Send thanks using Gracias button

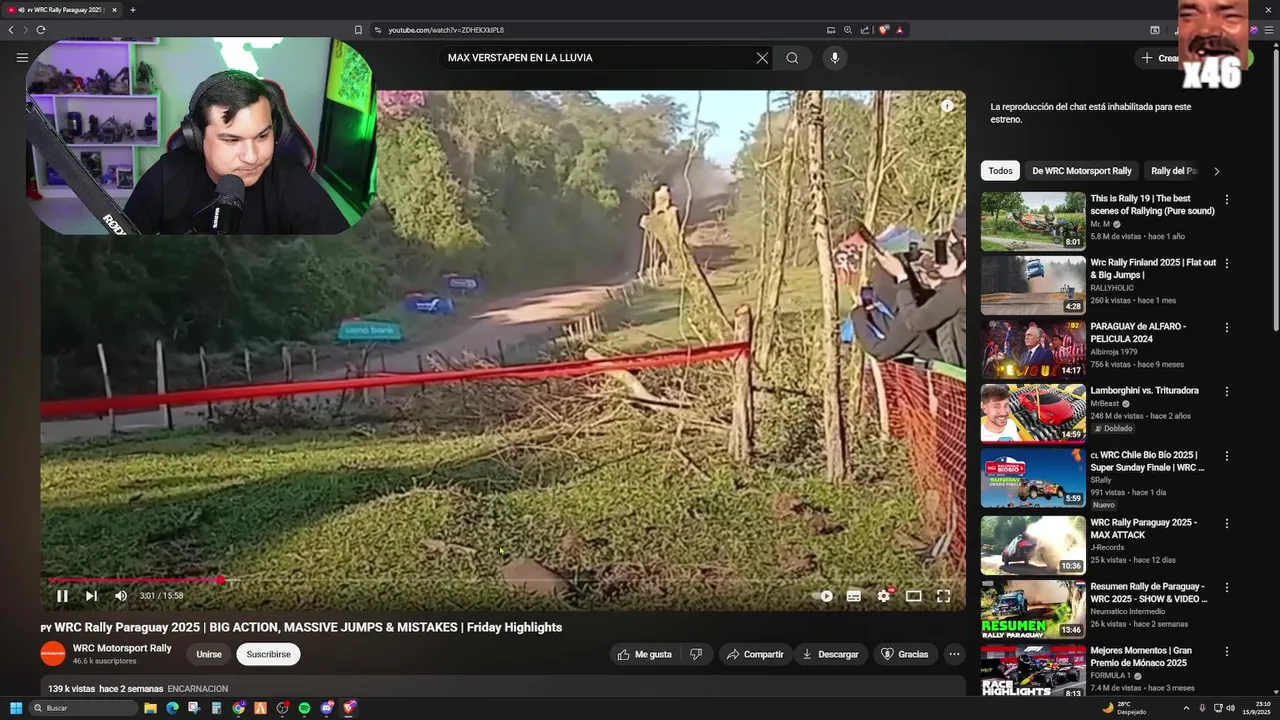904,654
